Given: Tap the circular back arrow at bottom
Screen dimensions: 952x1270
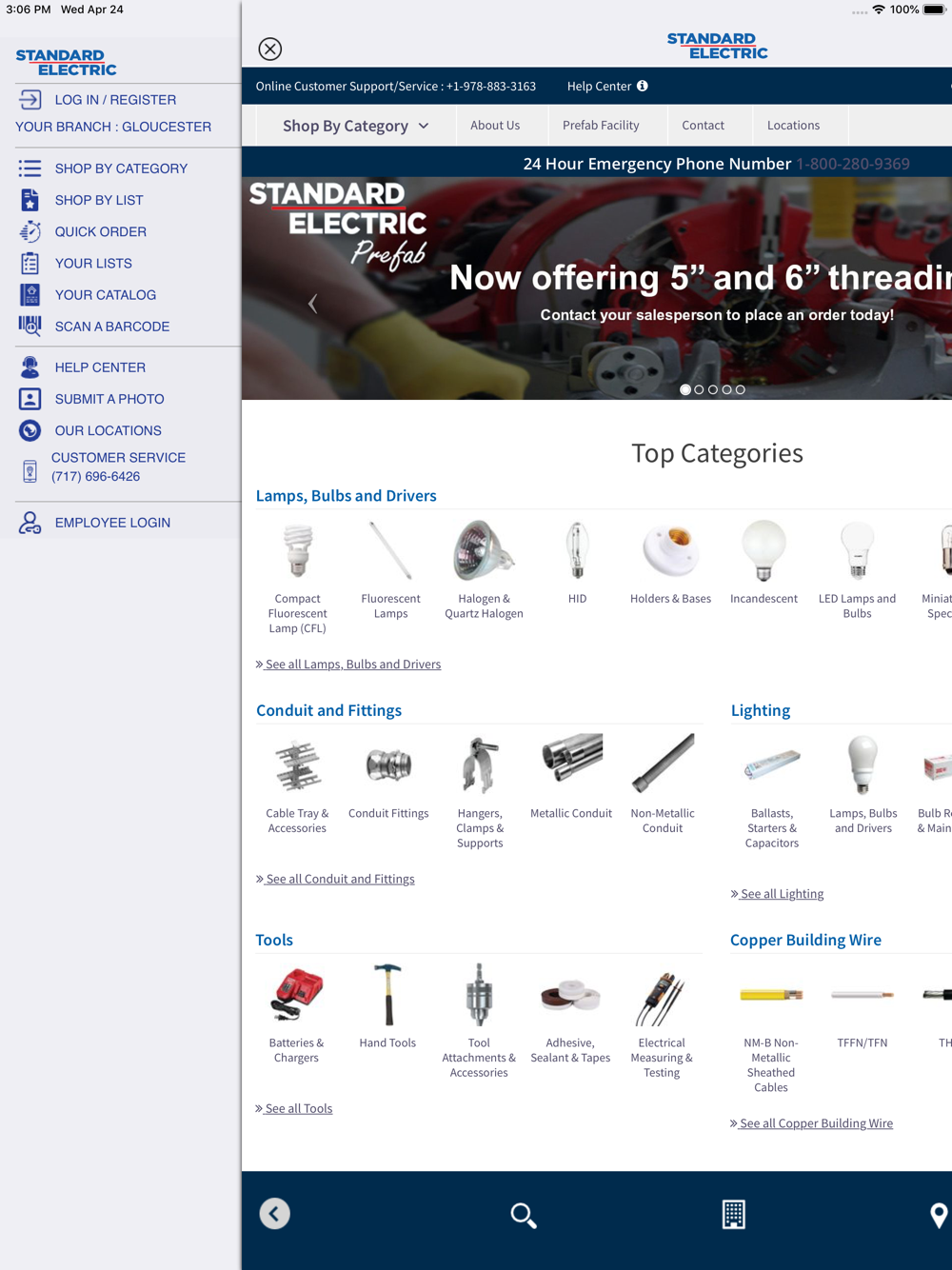Looking at the screenshot, I should 274,1214.
